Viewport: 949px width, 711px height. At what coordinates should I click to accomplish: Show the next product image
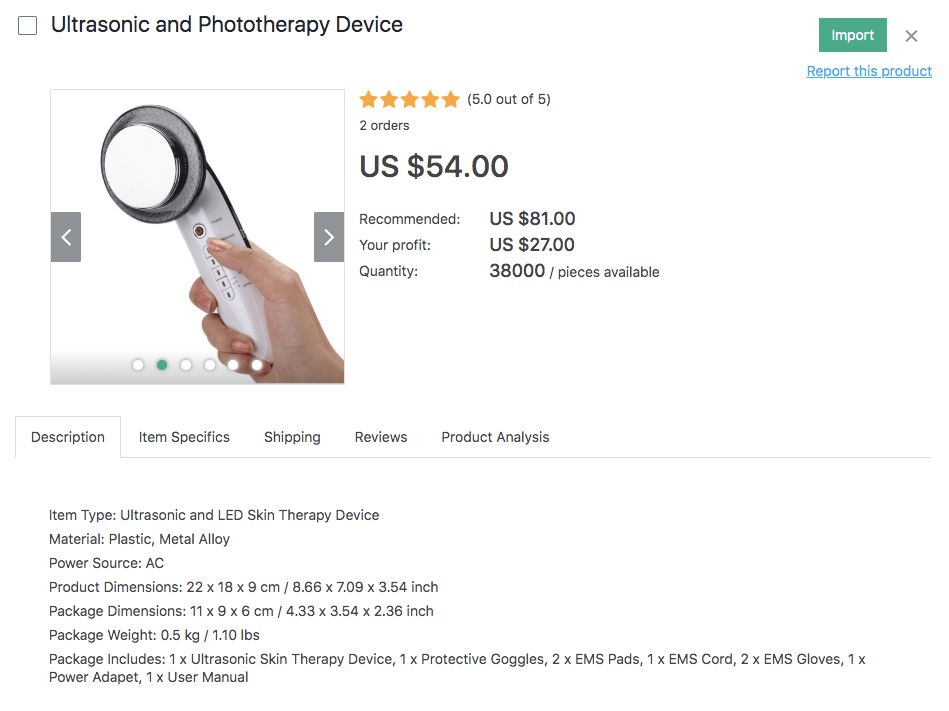(329, 237)
